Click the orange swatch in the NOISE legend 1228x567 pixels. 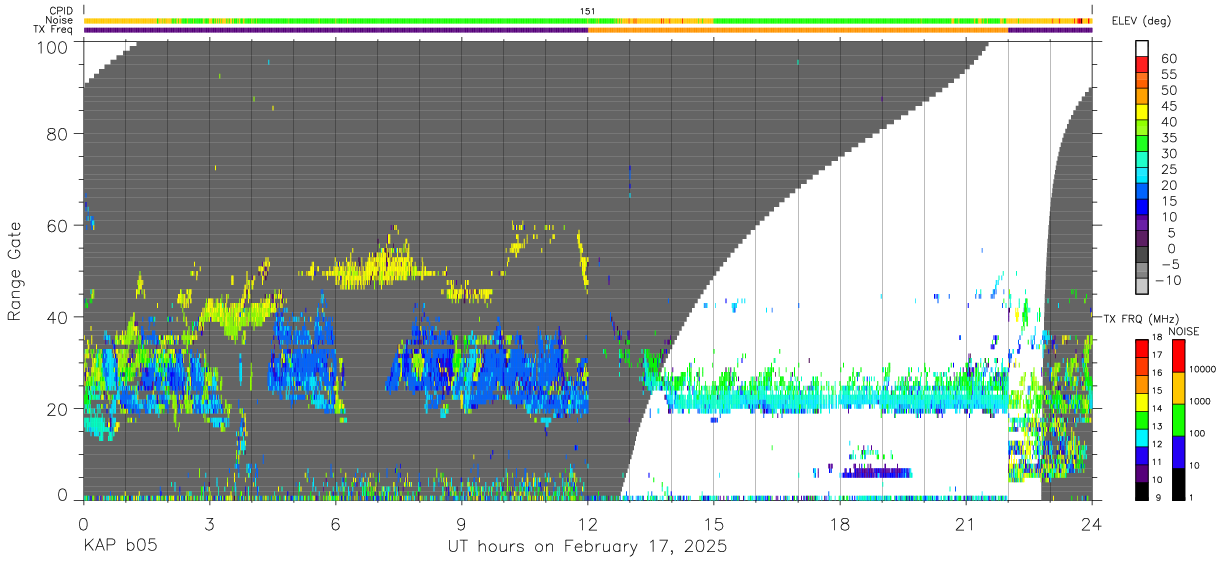(1178, 388)
